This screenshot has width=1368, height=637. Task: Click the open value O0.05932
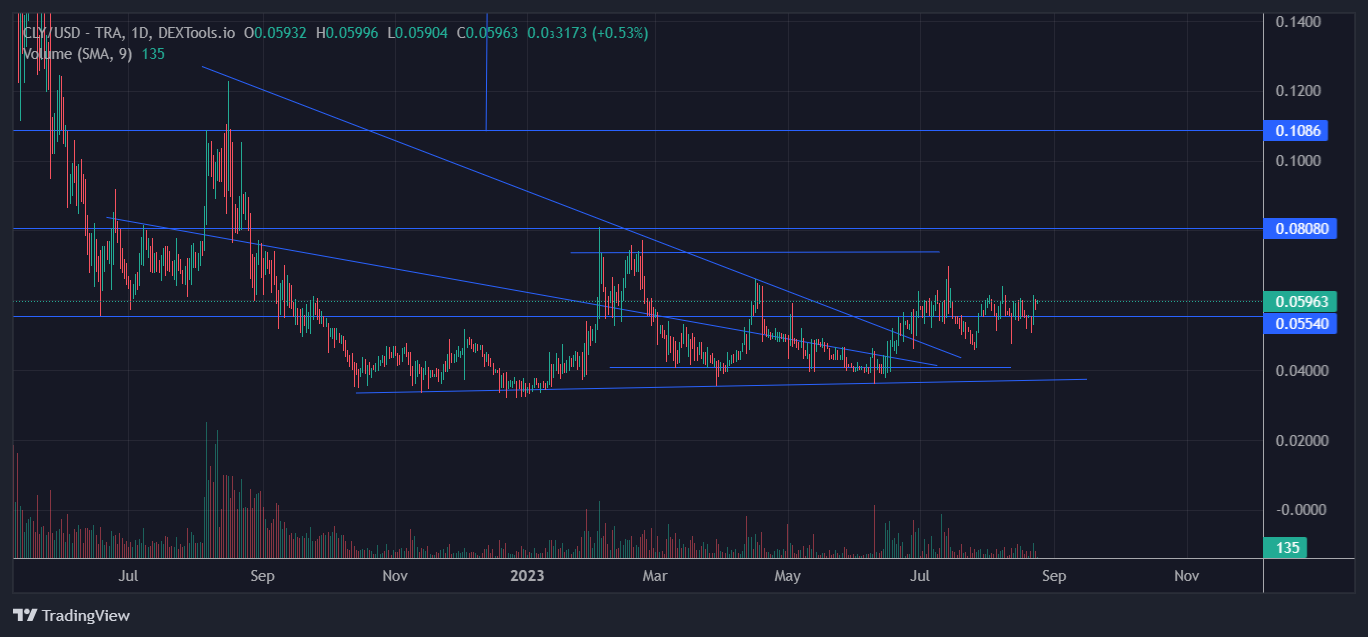pyautogui.click(x=277, y=33)
